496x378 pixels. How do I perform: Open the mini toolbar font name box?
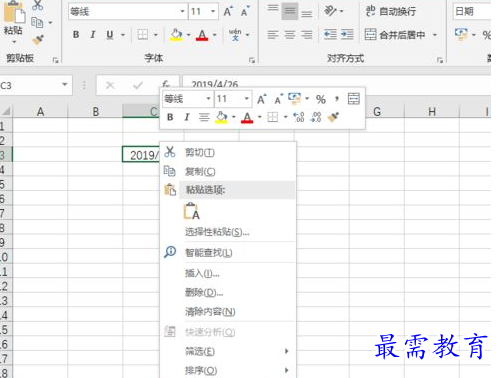point(187,99)
